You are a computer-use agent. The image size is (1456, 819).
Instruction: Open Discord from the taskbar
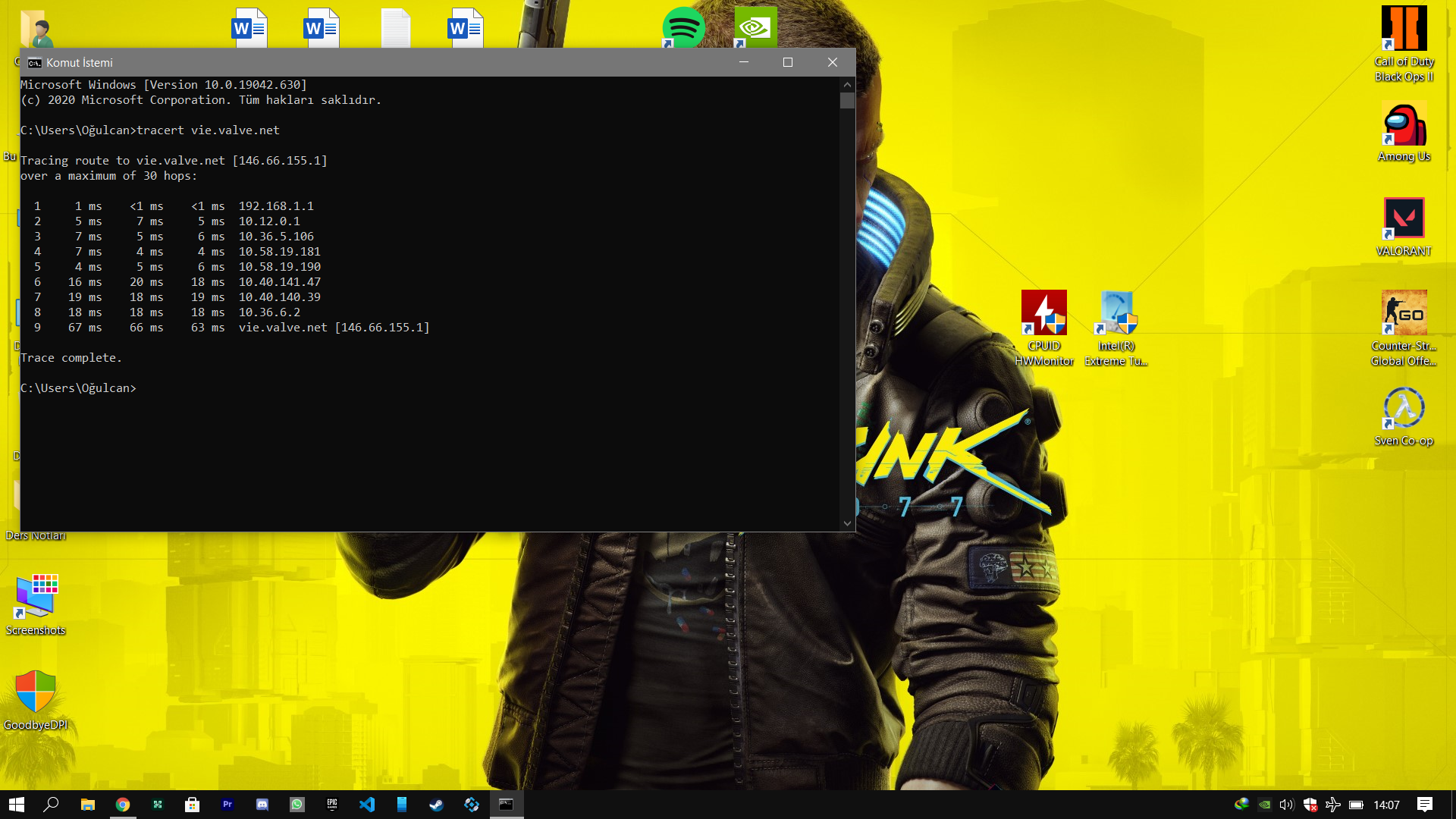click(262, 805)
